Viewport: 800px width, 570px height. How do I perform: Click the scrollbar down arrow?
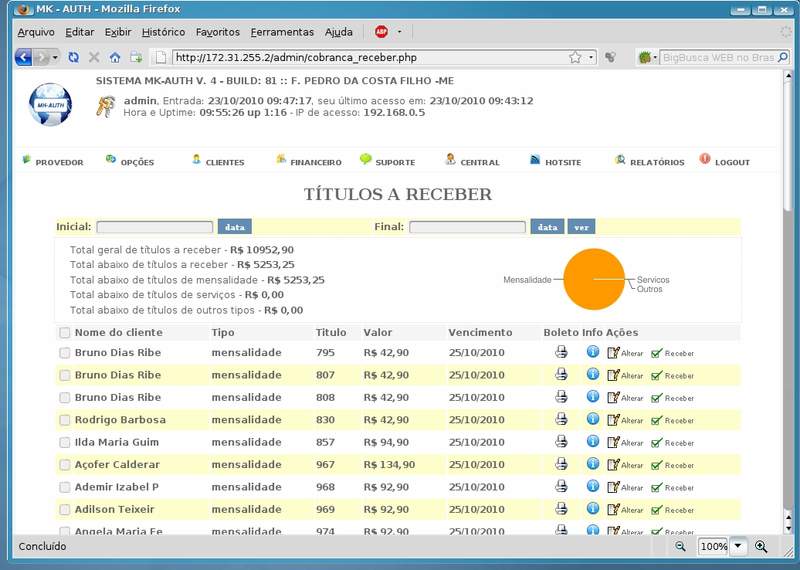tap(789, 529)
